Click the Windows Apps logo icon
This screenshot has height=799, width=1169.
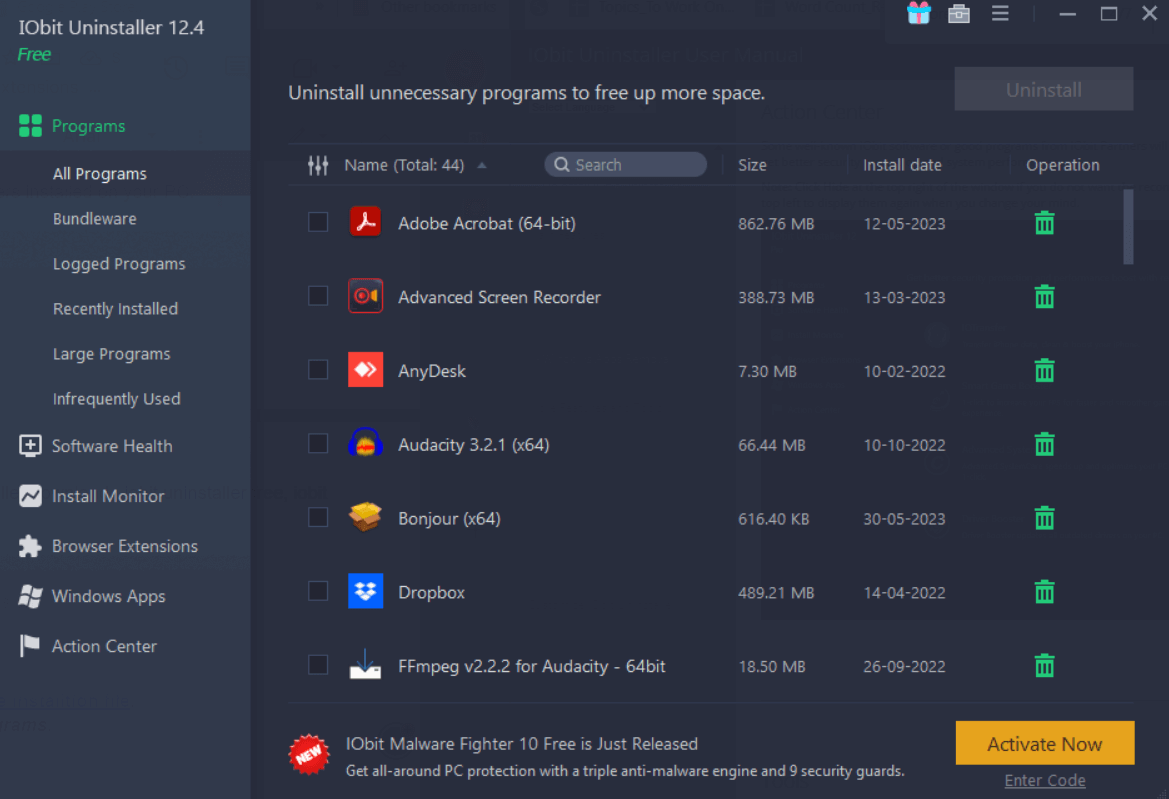point(30,596)
